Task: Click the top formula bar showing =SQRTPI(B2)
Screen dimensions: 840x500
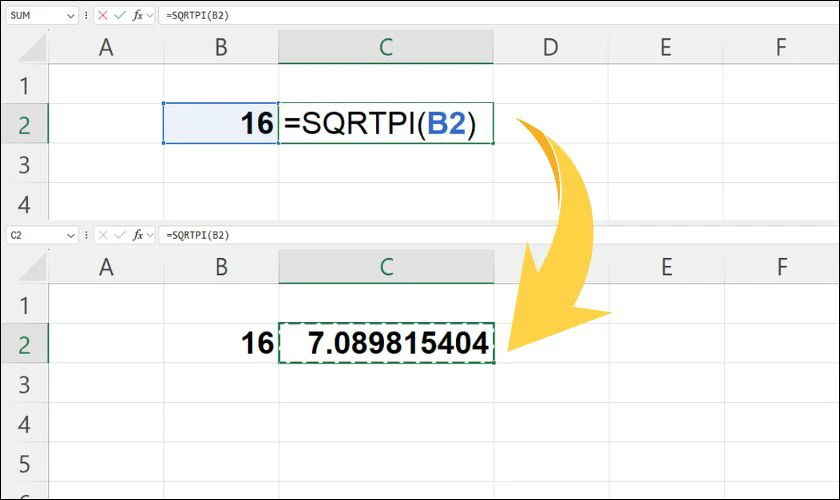Action: (x=498, y=16)
